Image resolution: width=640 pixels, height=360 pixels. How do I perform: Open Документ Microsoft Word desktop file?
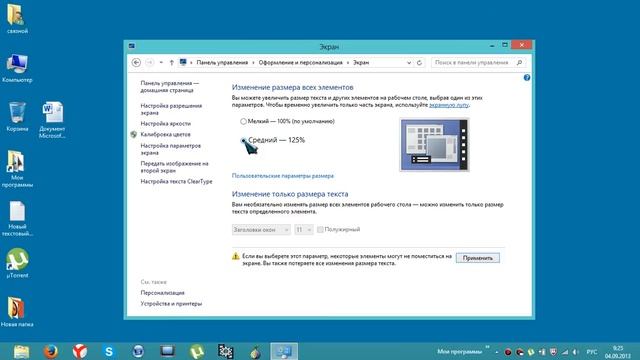[x=52, y=120]
